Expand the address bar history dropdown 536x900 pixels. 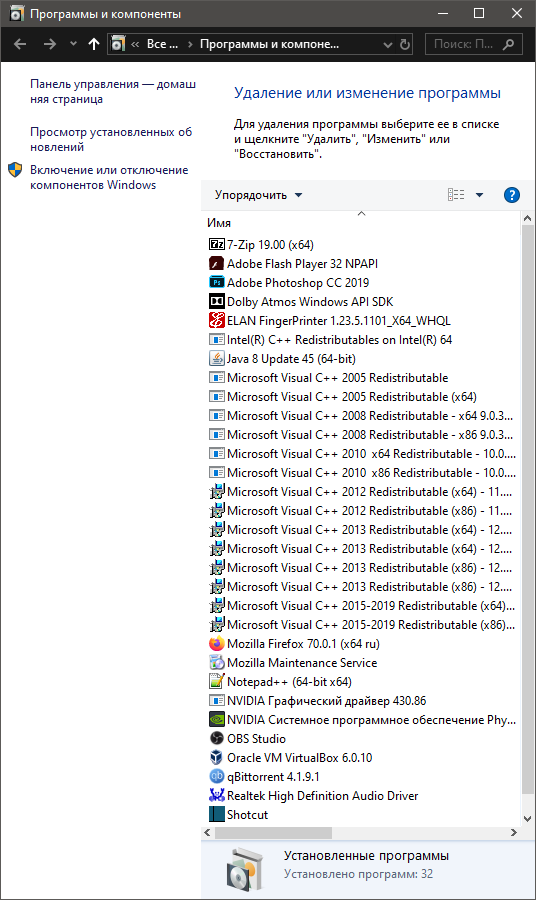(387, 44)
